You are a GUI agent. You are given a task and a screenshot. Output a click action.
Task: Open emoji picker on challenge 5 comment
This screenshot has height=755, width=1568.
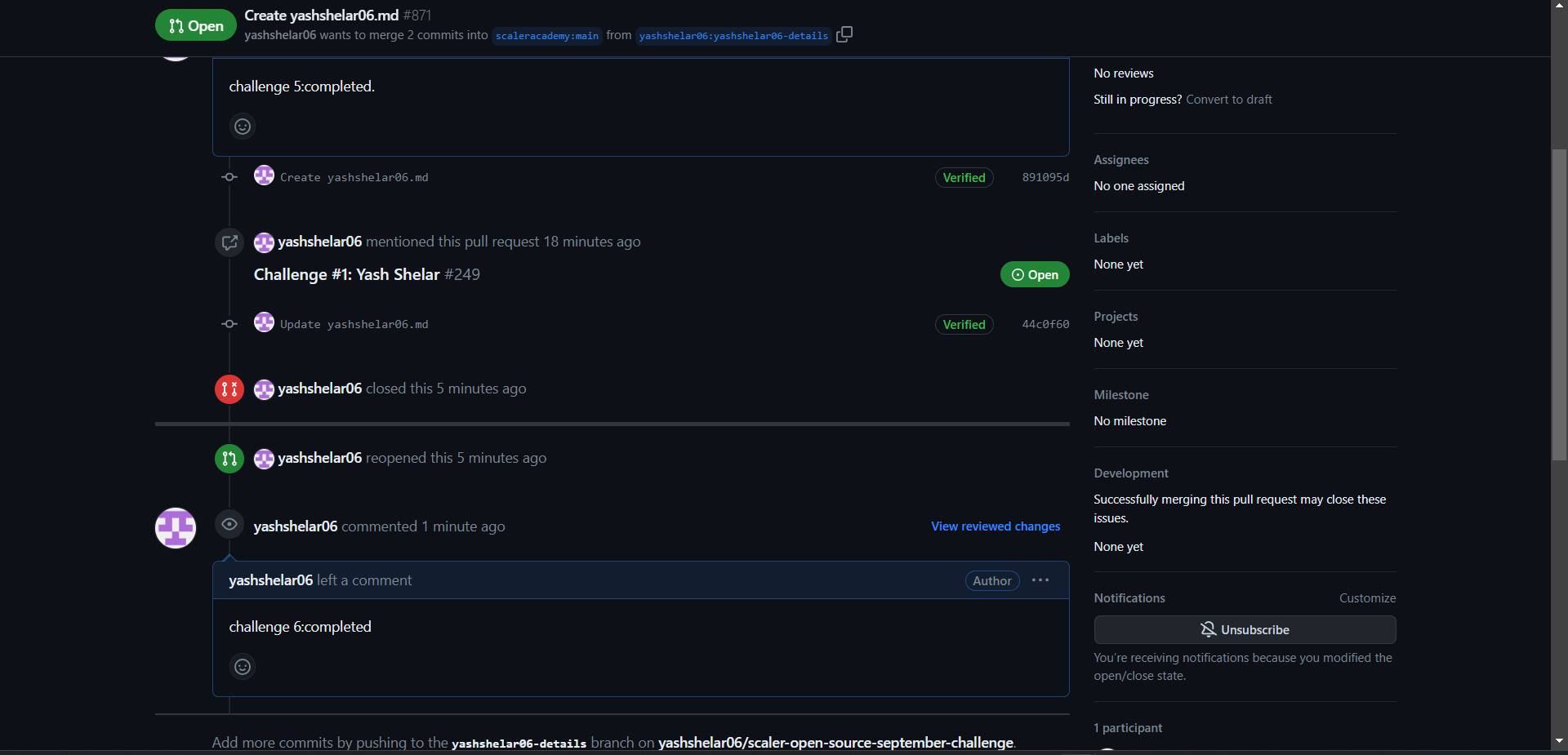(x=242, y=127)
